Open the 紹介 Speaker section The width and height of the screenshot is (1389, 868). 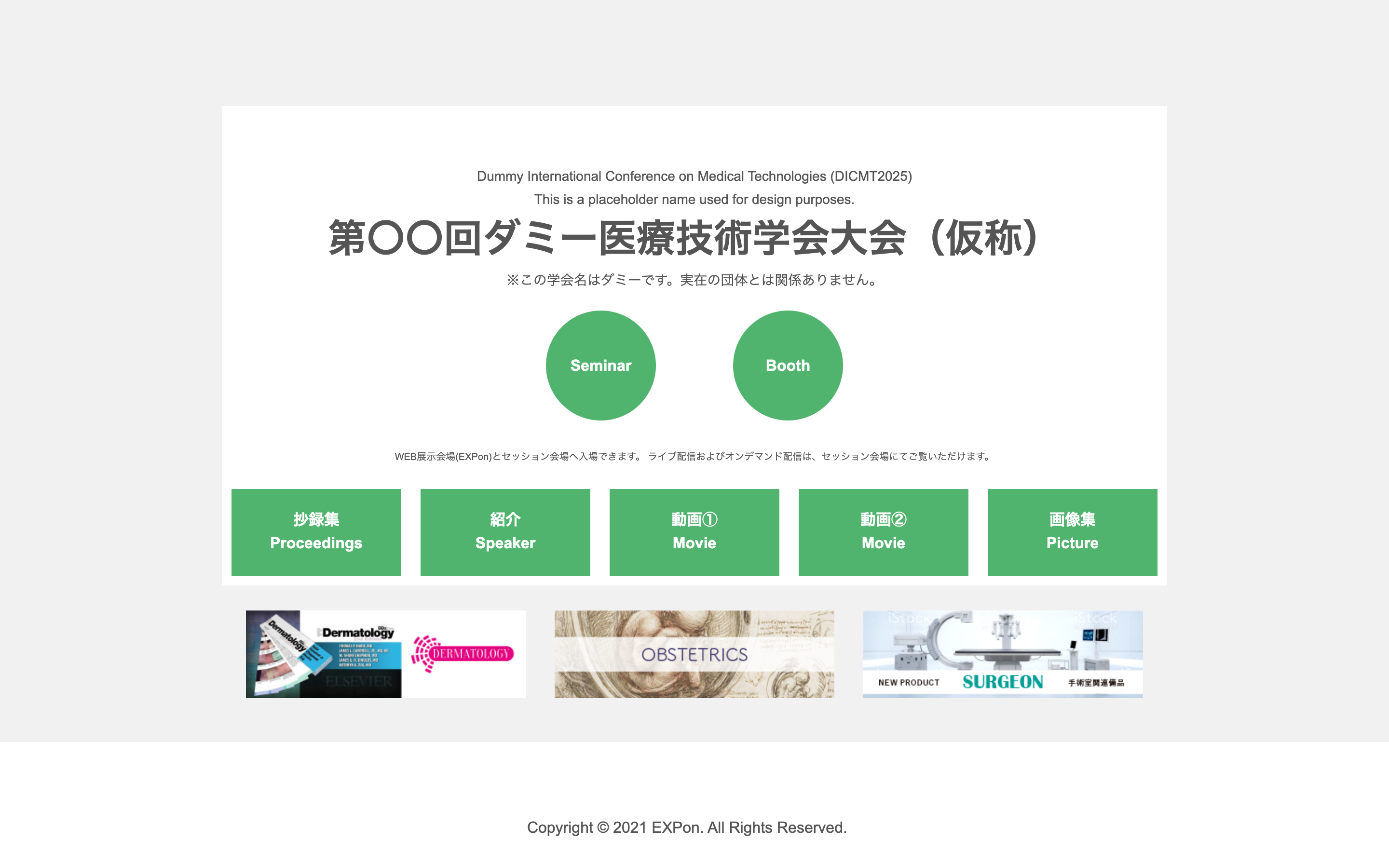pos(505,531)
